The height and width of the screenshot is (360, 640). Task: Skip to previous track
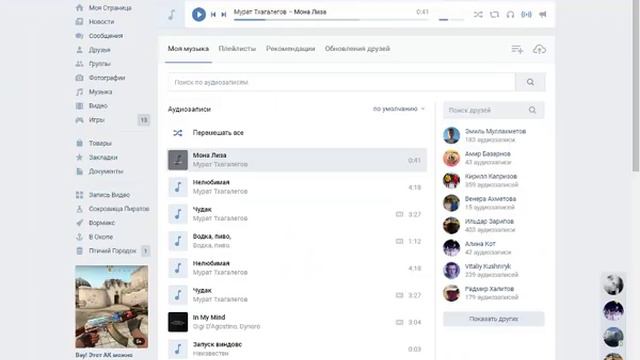tap(213, 15)
